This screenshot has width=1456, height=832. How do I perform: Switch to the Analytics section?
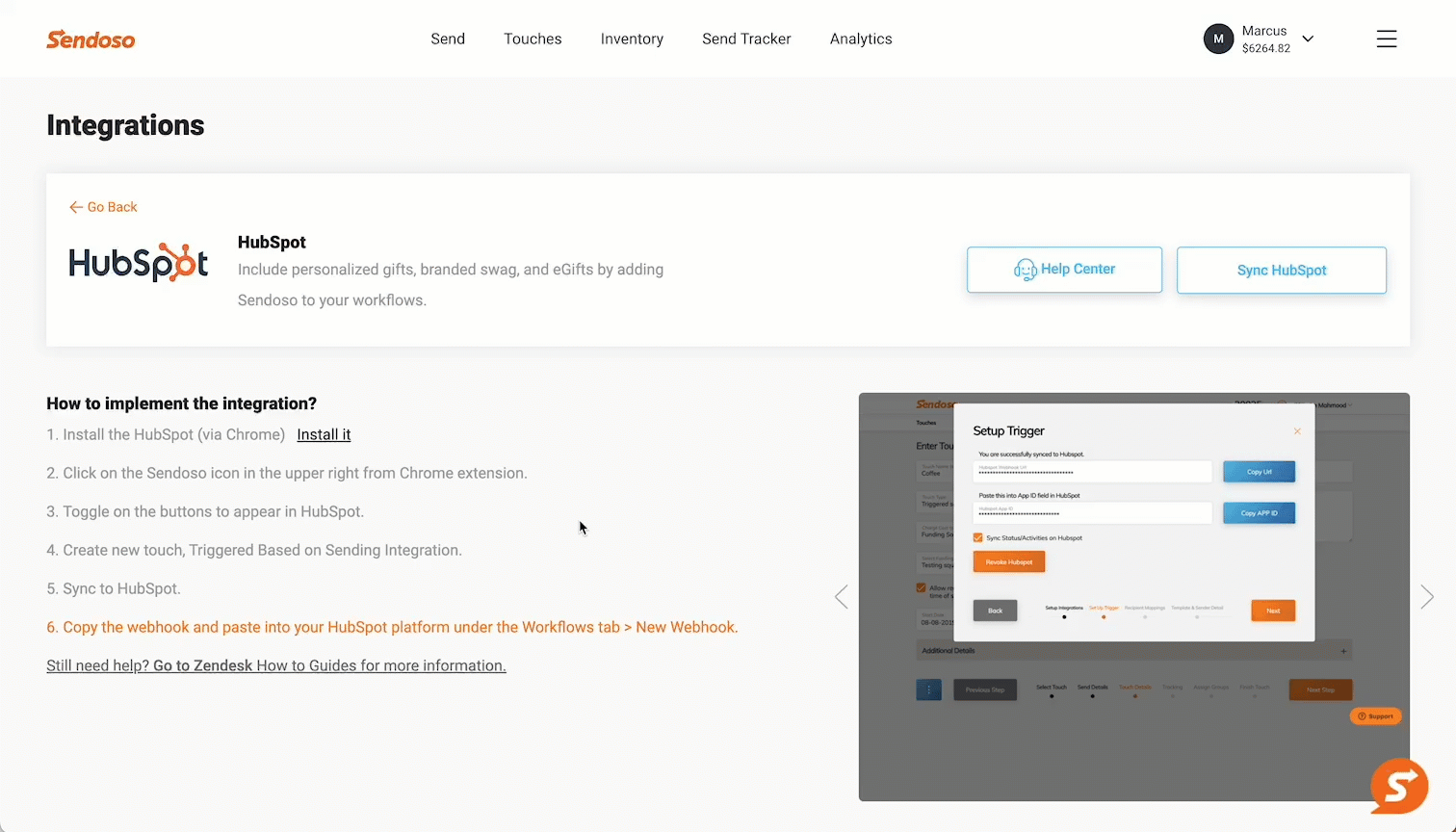tap(861, 39)
